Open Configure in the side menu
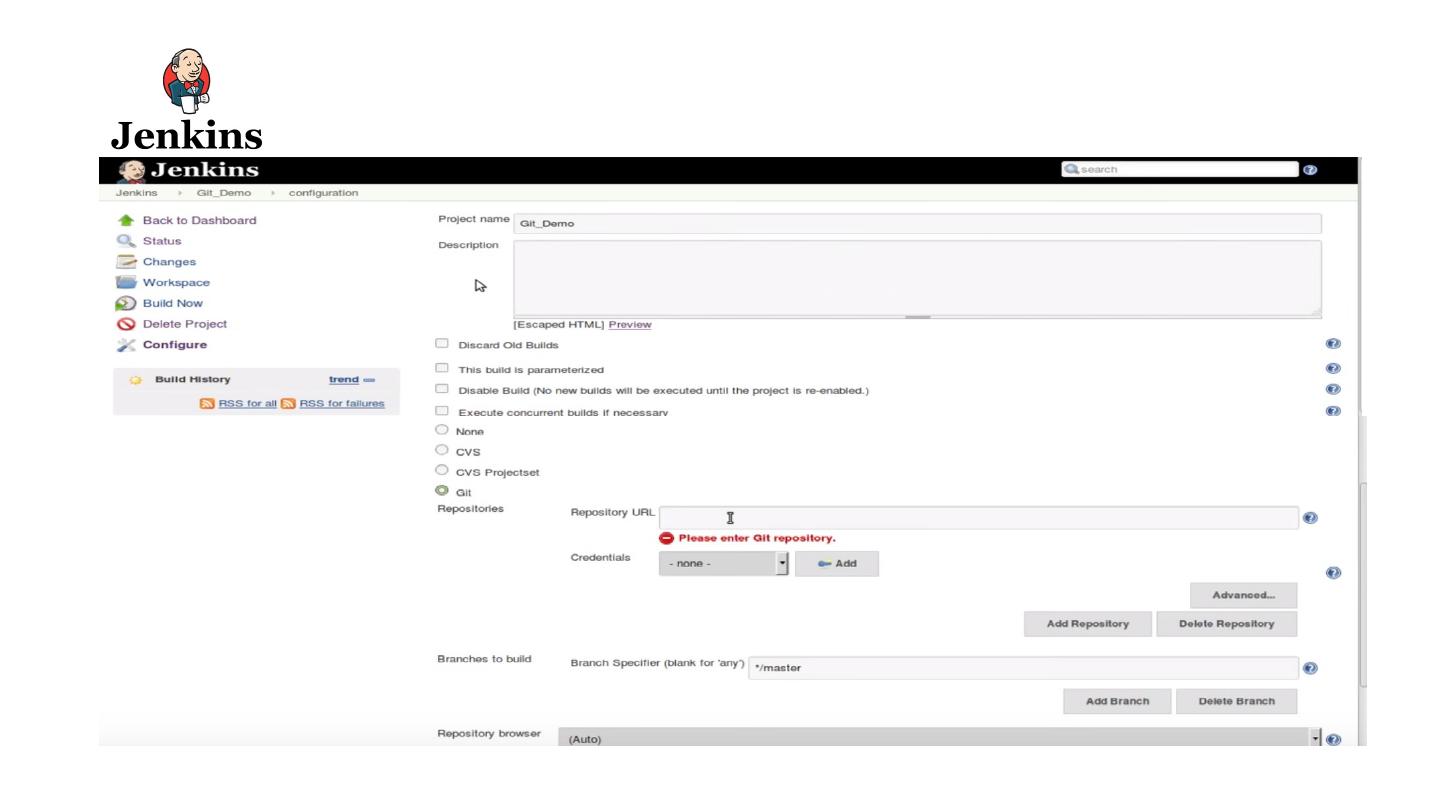 coord(174,345)
